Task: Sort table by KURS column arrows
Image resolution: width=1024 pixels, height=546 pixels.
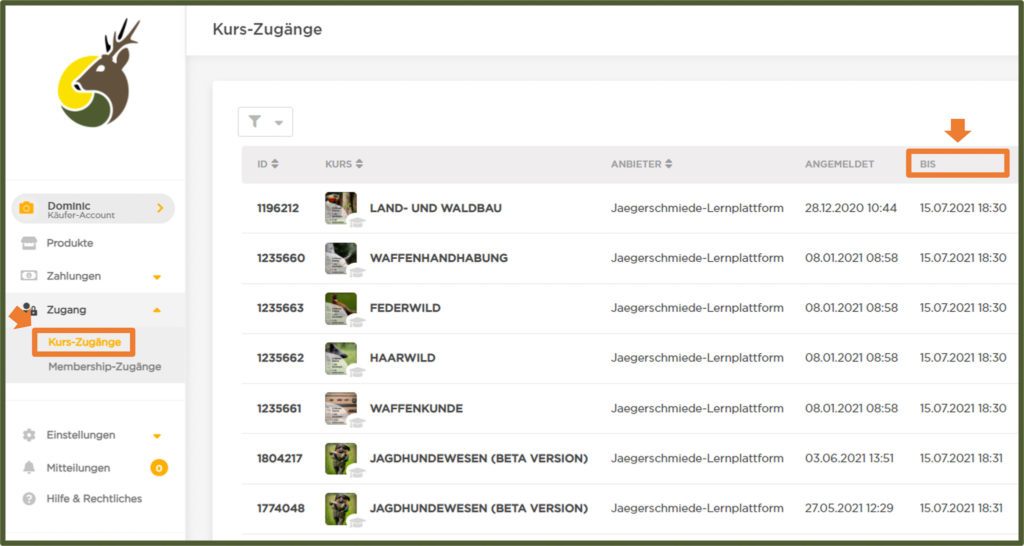Action: 359,164
